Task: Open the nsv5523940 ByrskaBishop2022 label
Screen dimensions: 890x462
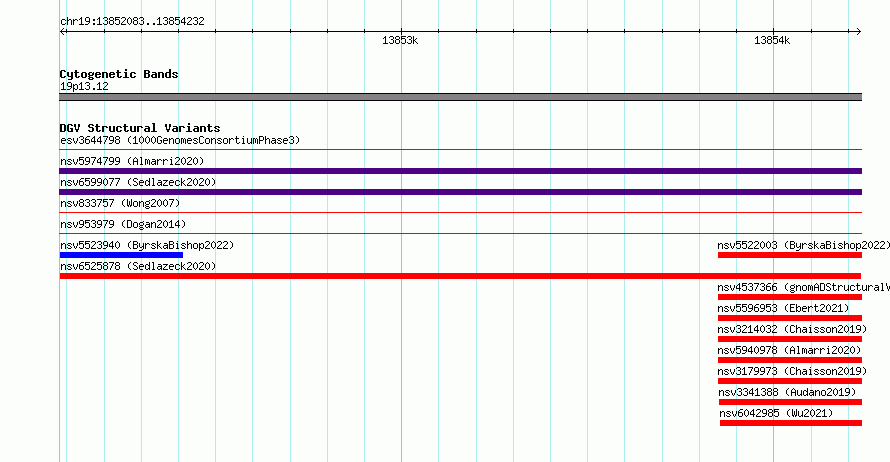Action: (x=147, y=245)
